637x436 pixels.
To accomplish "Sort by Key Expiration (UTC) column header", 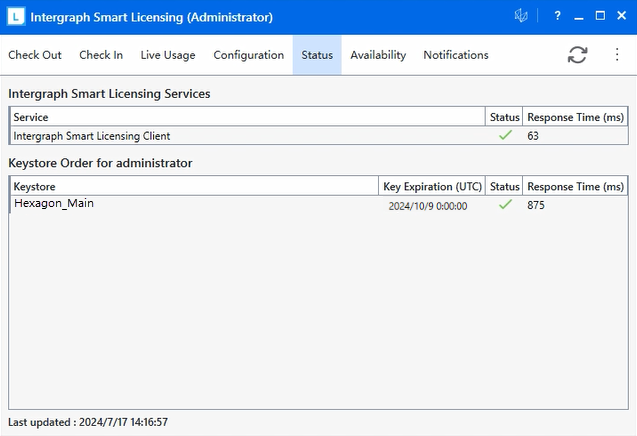I will click(432, 187).
